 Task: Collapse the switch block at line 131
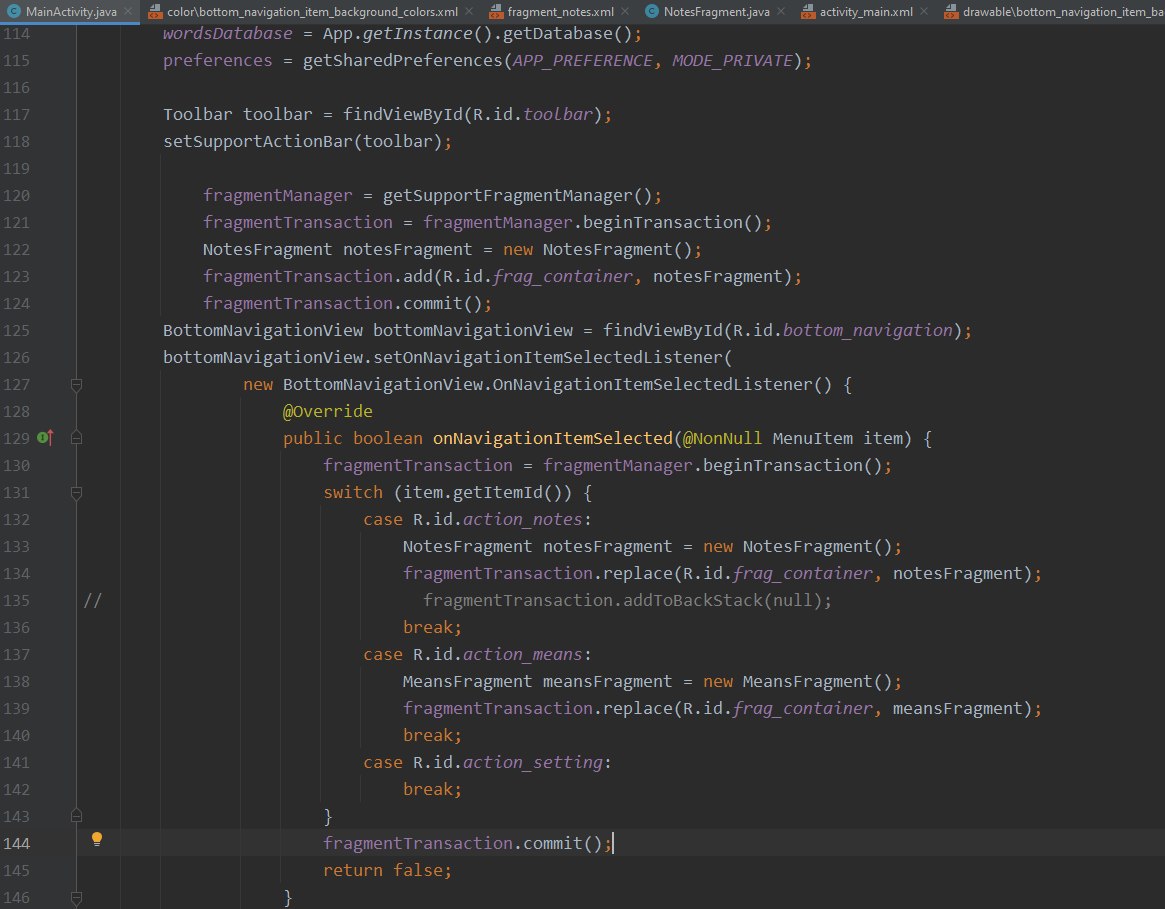click(x=76, y=493)
